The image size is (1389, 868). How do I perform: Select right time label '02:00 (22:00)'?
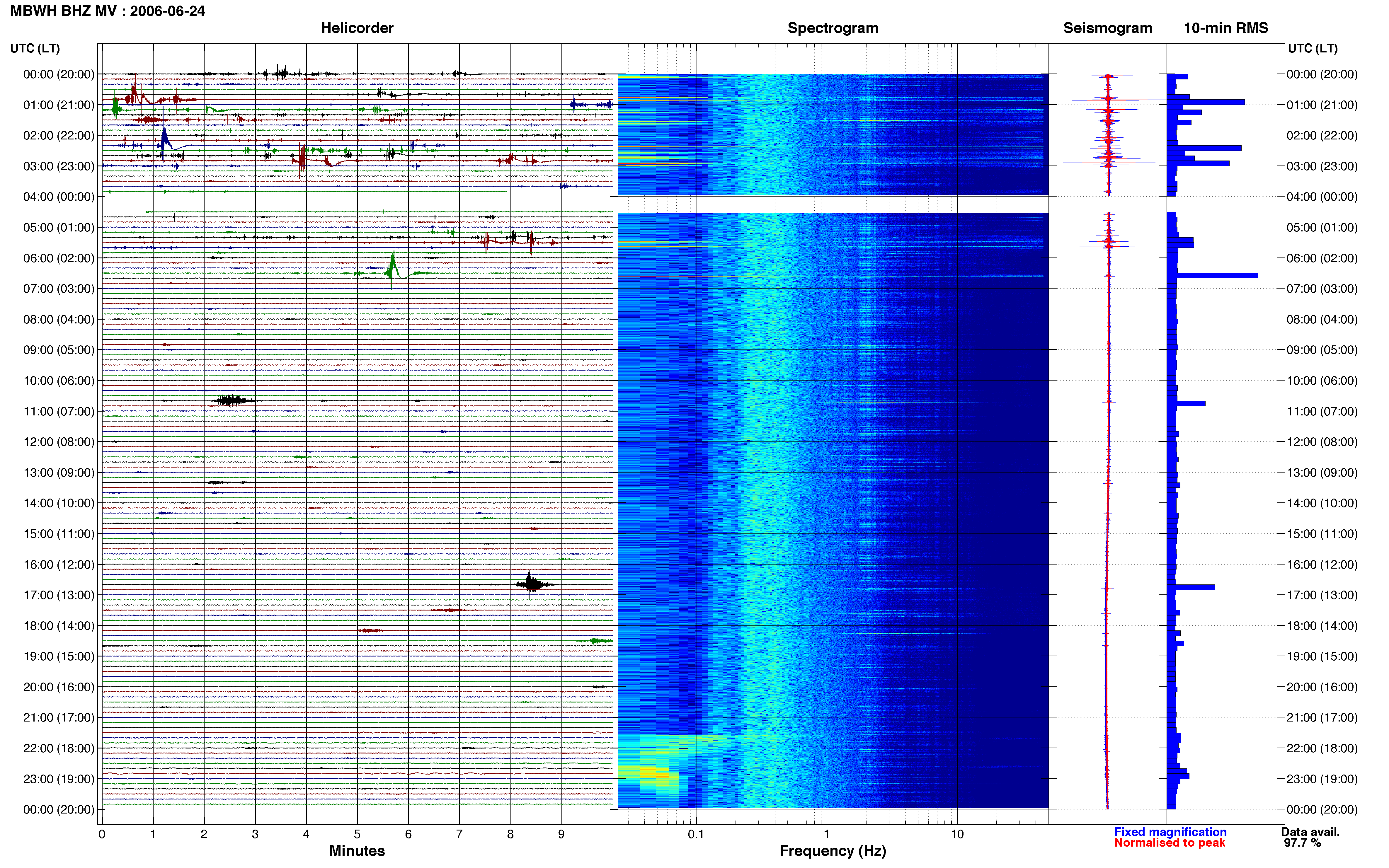coord(1322,135)
